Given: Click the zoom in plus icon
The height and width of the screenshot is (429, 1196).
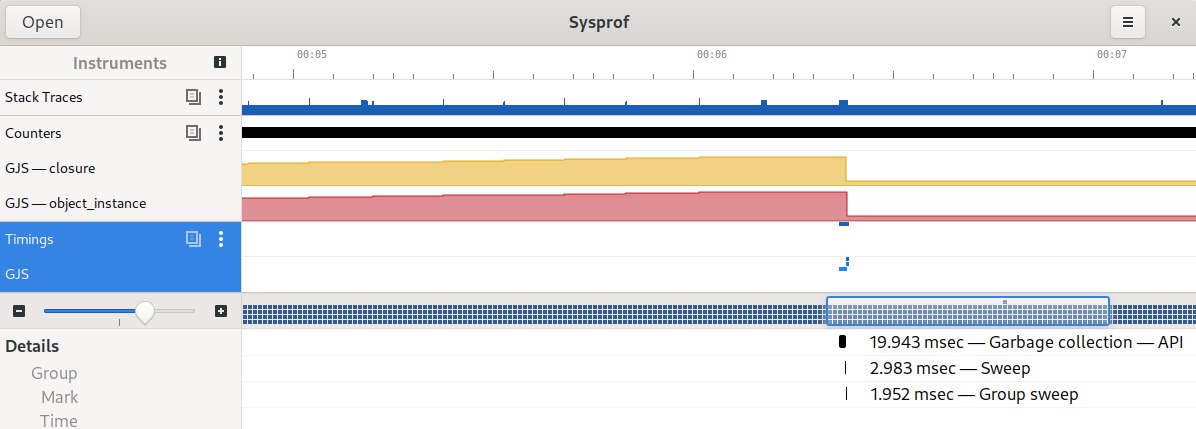Looking at the screenshot, I should (221, 311).
